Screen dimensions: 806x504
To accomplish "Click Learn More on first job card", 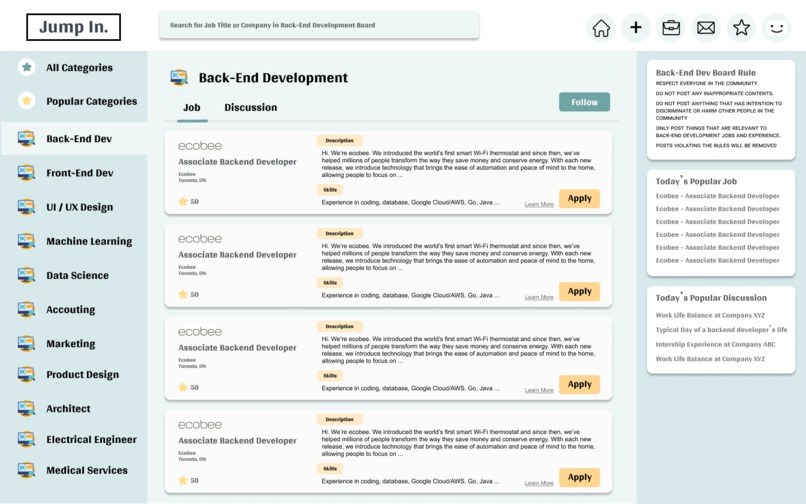I will tap(539, 204).
